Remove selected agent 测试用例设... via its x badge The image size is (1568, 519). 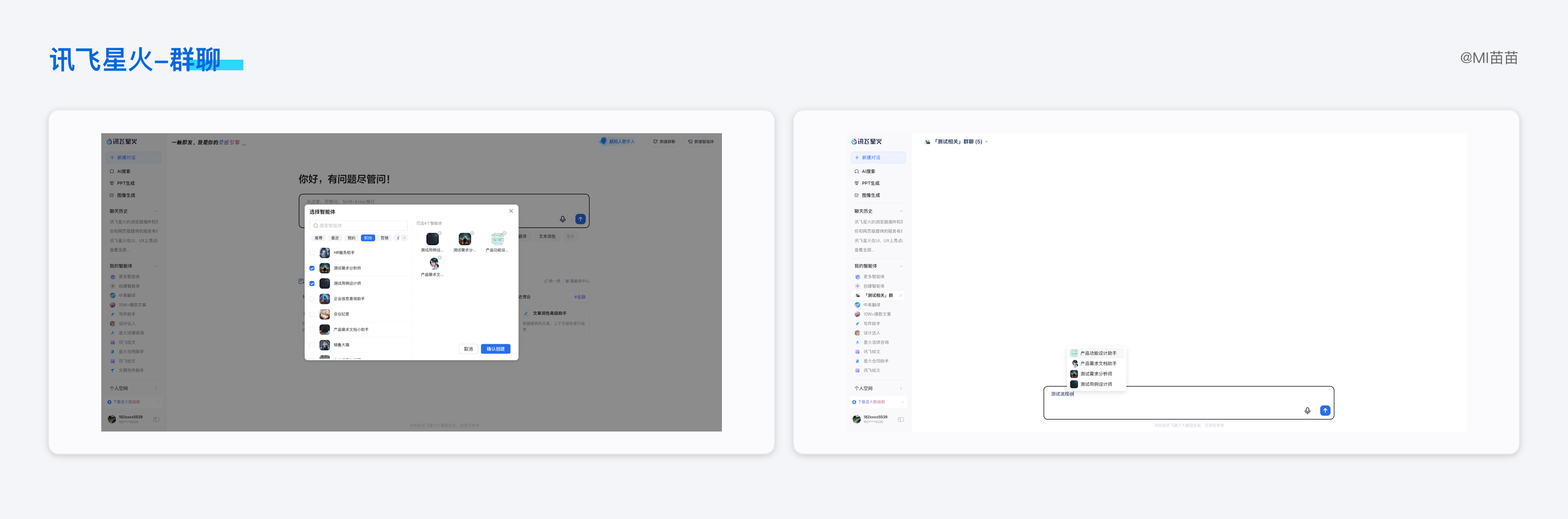point(439,233)
